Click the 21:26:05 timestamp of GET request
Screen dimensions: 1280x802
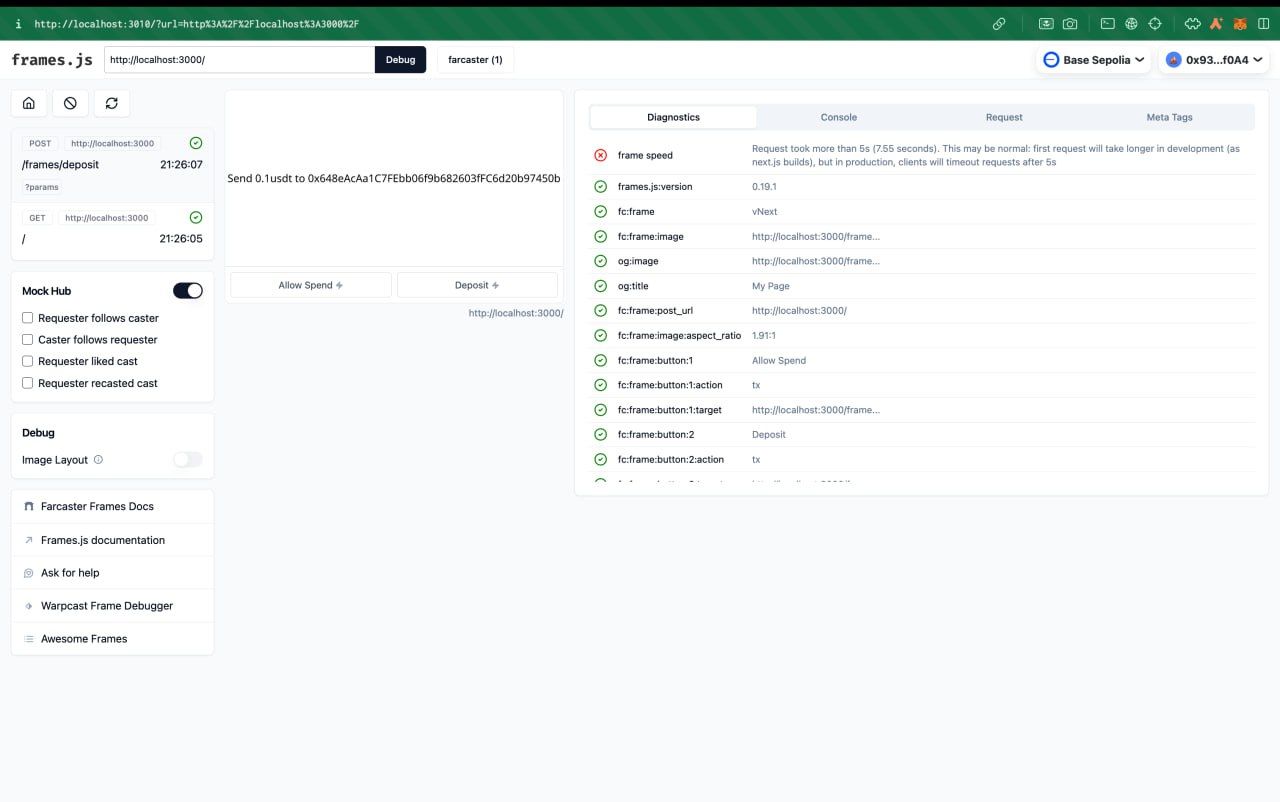point(181,239)
